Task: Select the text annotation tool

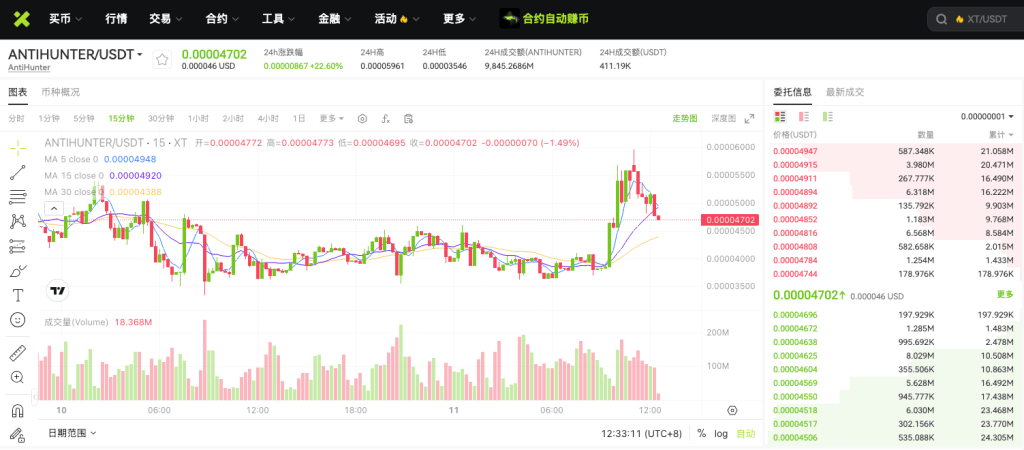Action: pyautogui.click(x=18, y=295)
